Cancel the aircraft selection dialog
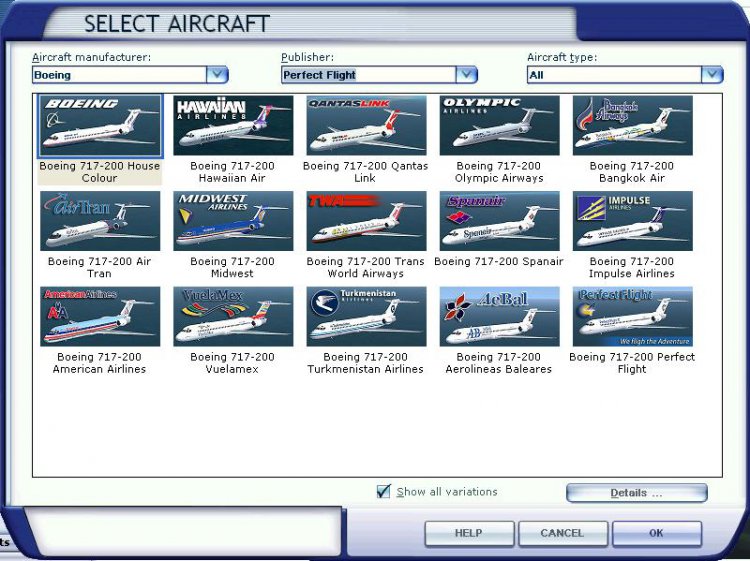This screenshot has height=561, width=750. coord(562,533)
